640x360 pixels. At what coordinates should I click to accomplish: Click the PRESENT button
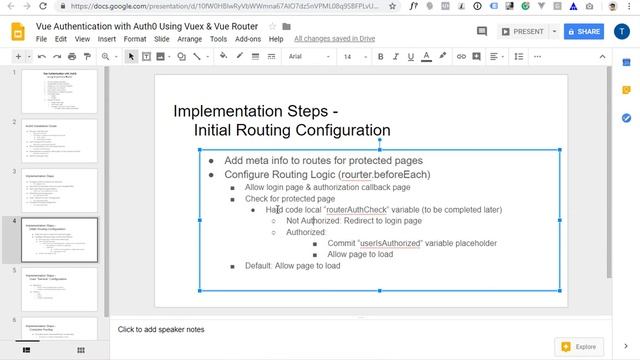[x=523, y=31]
